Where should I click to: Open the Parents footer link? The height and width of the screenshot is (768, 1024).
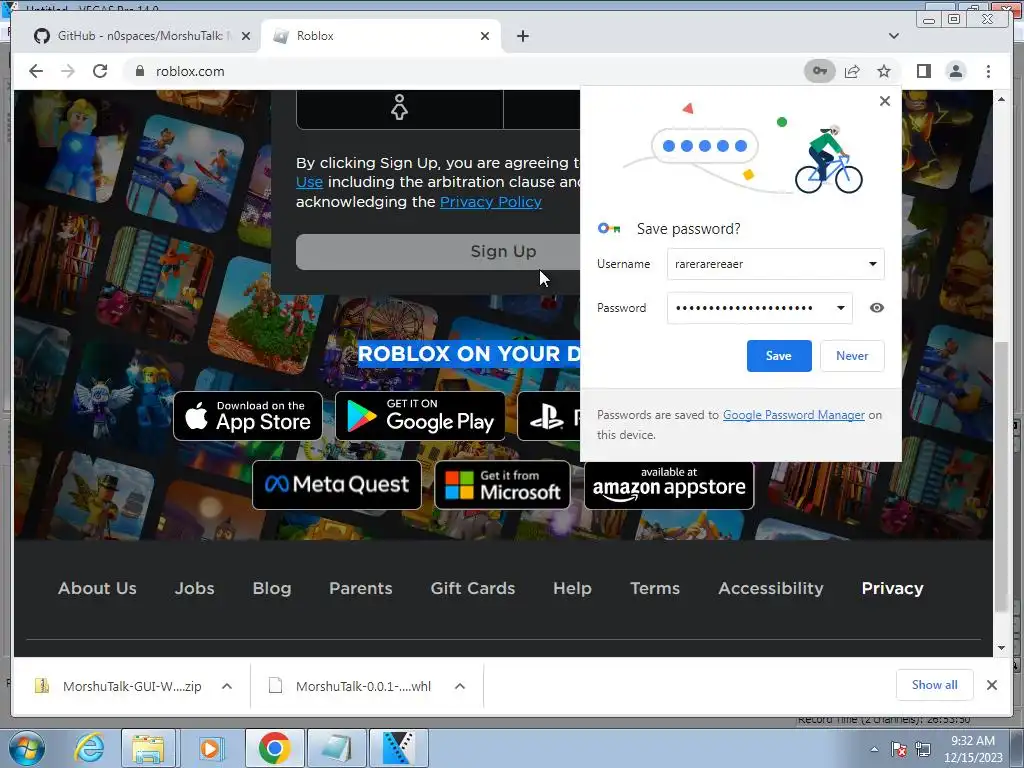(x=360, y=588)
